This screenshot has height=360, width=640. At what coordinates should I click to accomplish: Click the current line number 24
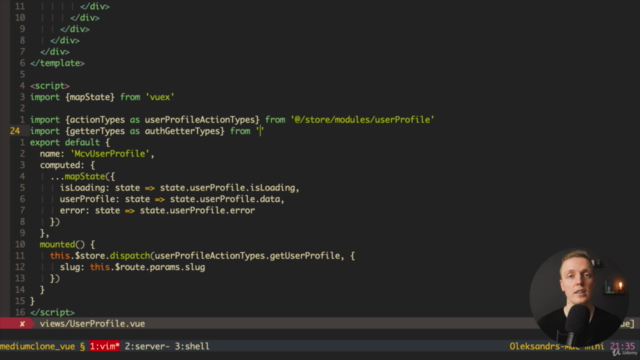[x=15, y=131]
